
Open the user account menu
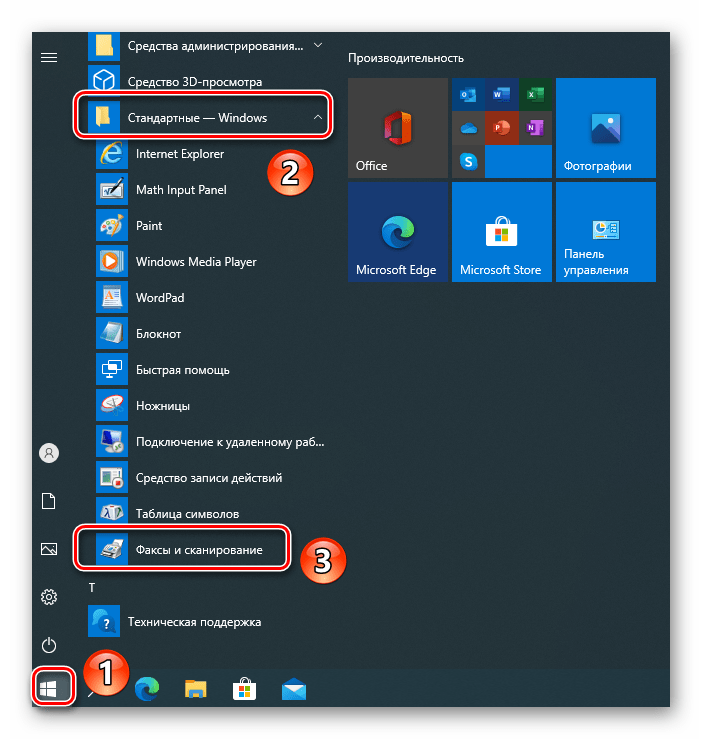pos(49,453)
